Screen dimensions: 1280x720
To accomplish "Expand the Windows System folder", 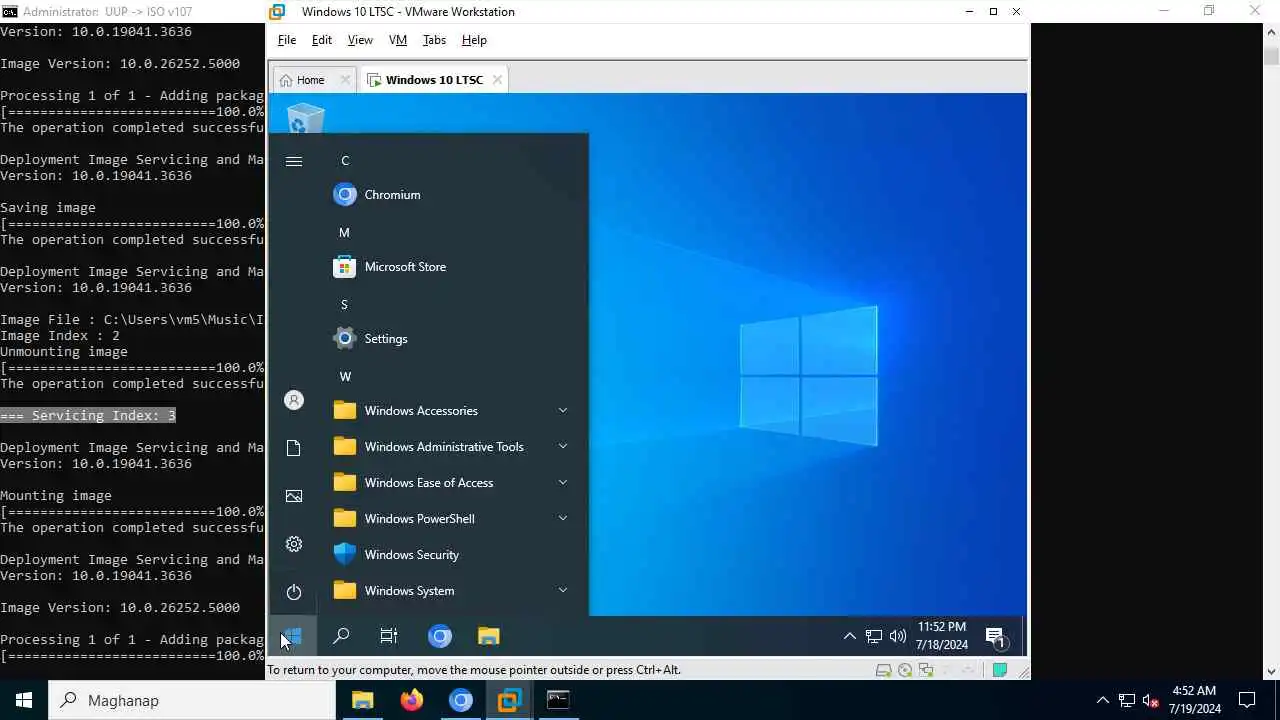I will click(450, 591).
